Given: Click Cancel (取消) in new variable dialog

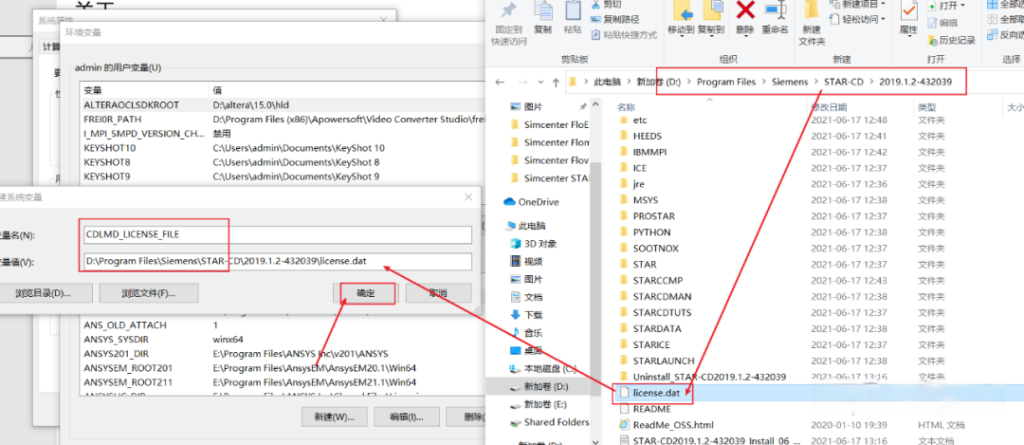Looking at the screenshot, I should (x=438, y=293).
